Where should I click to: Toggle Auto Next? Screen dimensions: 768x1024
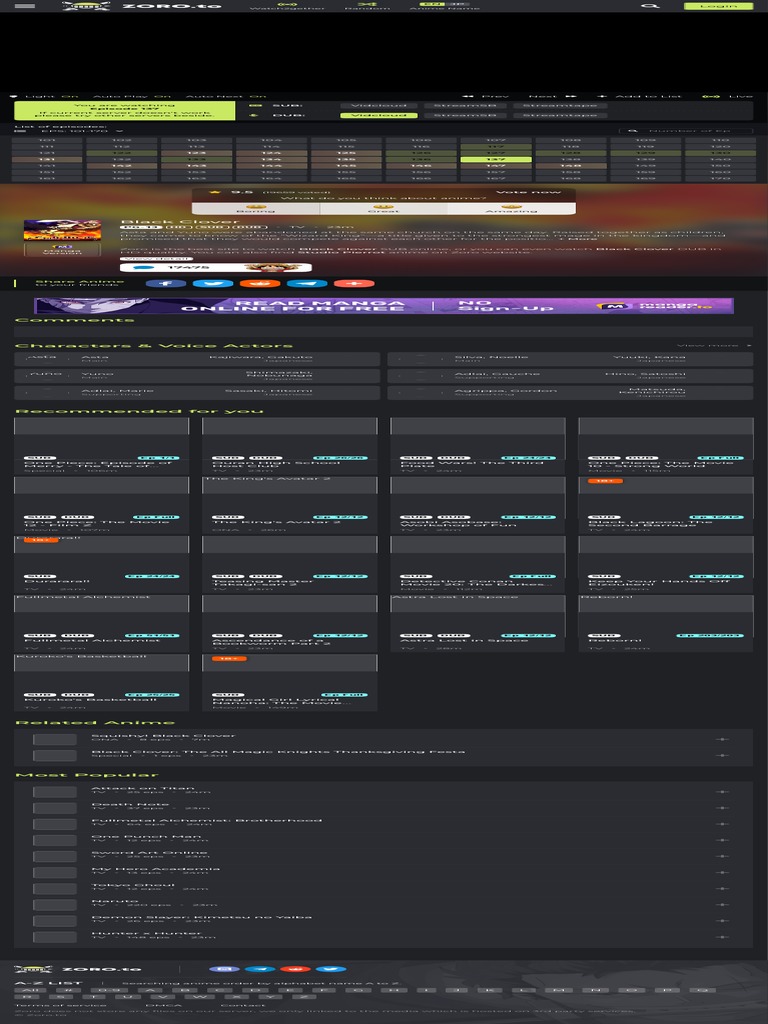tap(226, 96)
